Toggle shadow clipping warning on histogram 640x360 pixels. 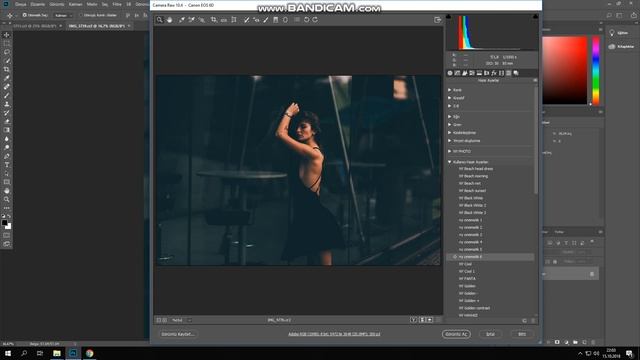click(449, 16)
